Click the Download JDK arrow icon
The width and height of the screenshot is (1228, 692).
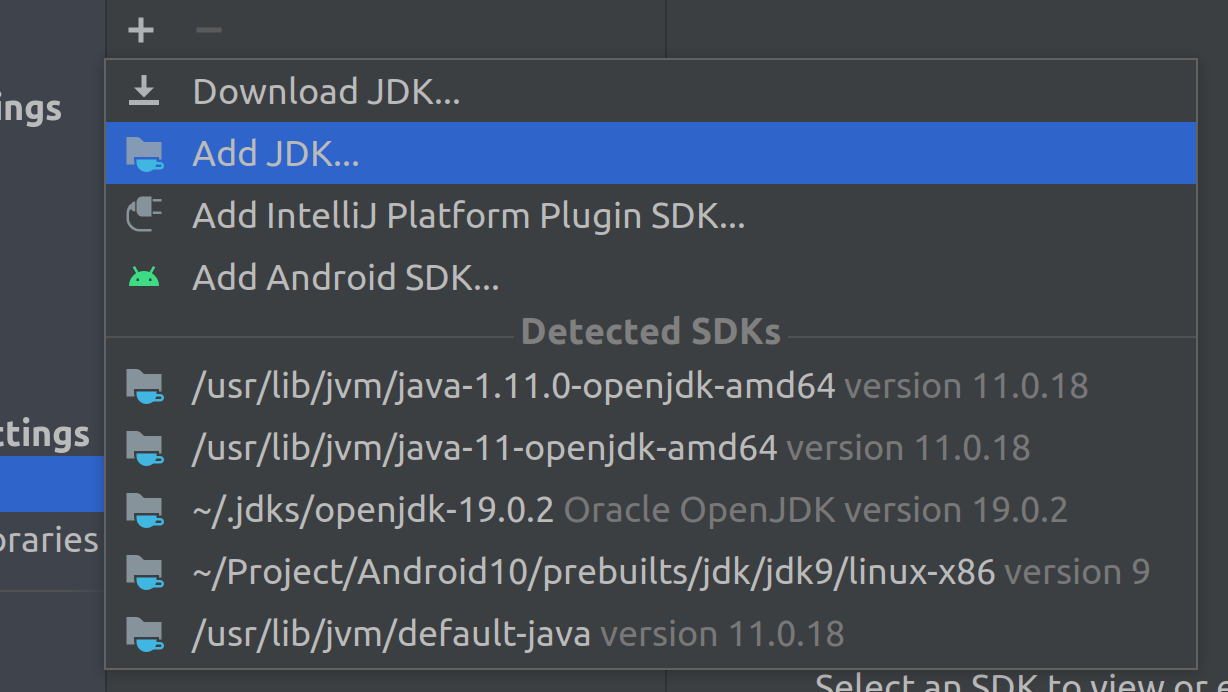point(145,91)
